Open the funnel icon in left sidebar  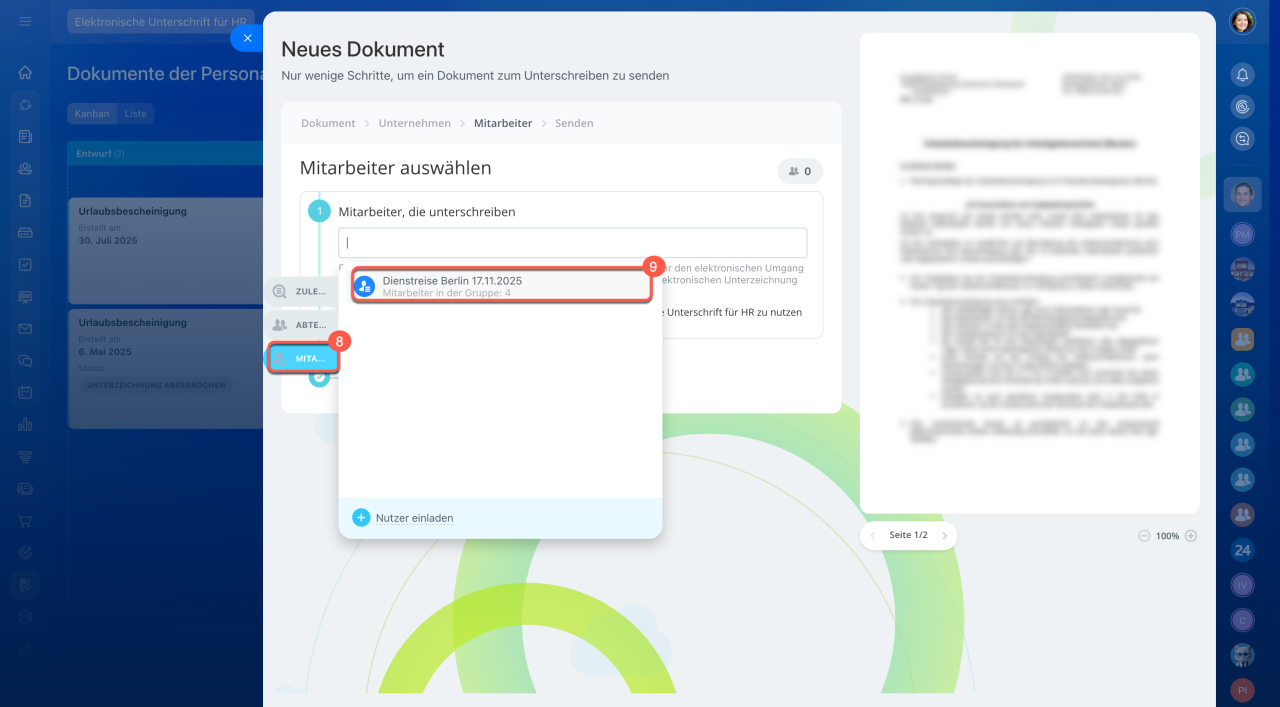[x=25, y=456]
